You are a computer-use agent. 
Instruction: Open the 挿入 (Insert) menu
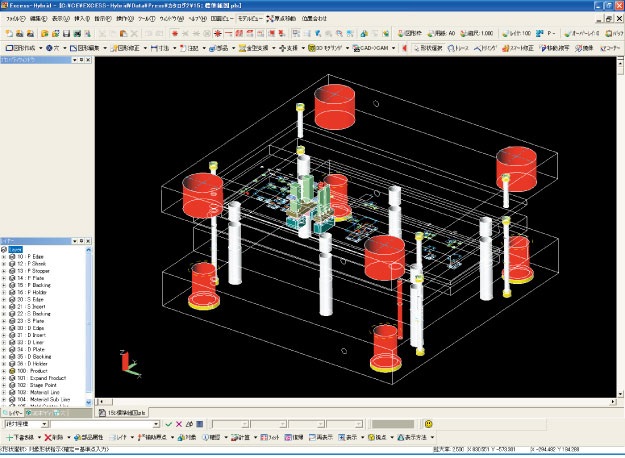(x=80, y=19)
